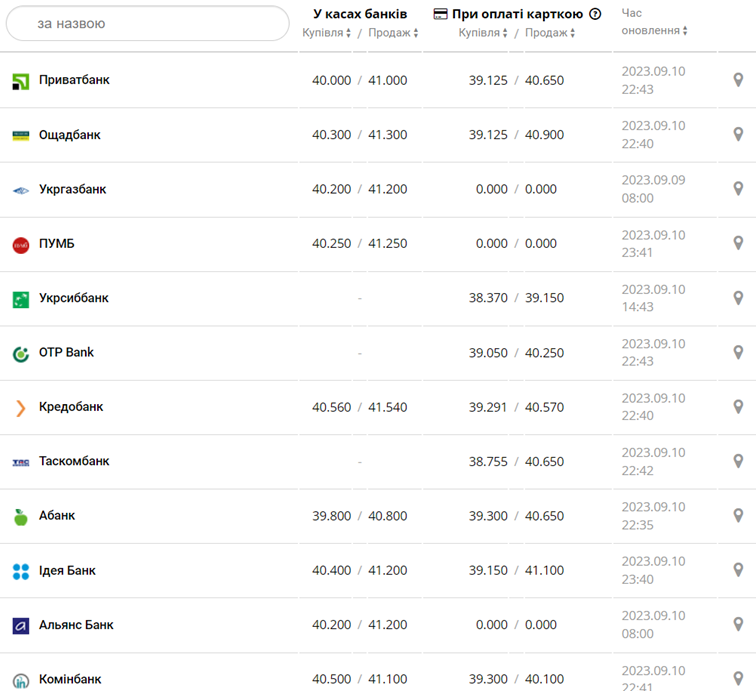The height and width of the screenshot is (691, 756).
Task: Sort by cash desk Купівля rate
Action: point(327,33)
